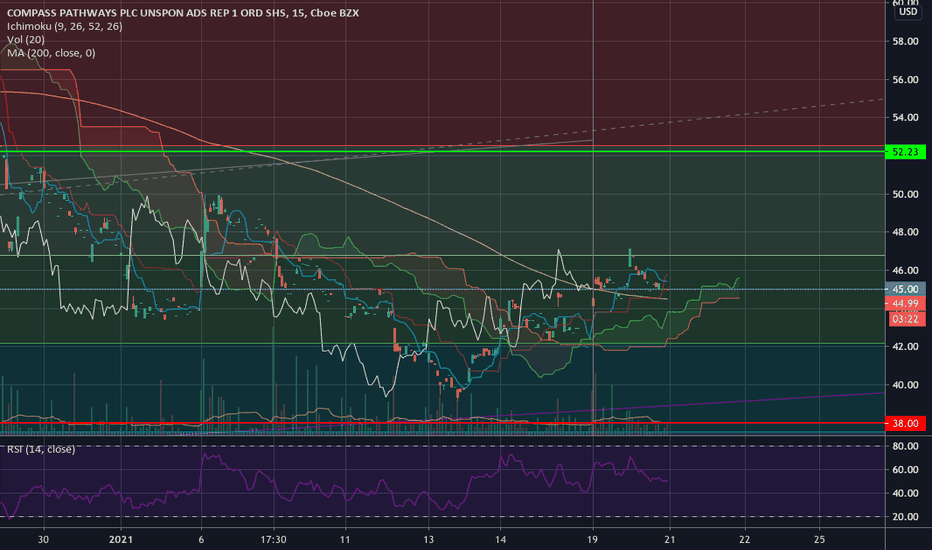
Task: Click the 30 date label on time axis
Action: 43,540
